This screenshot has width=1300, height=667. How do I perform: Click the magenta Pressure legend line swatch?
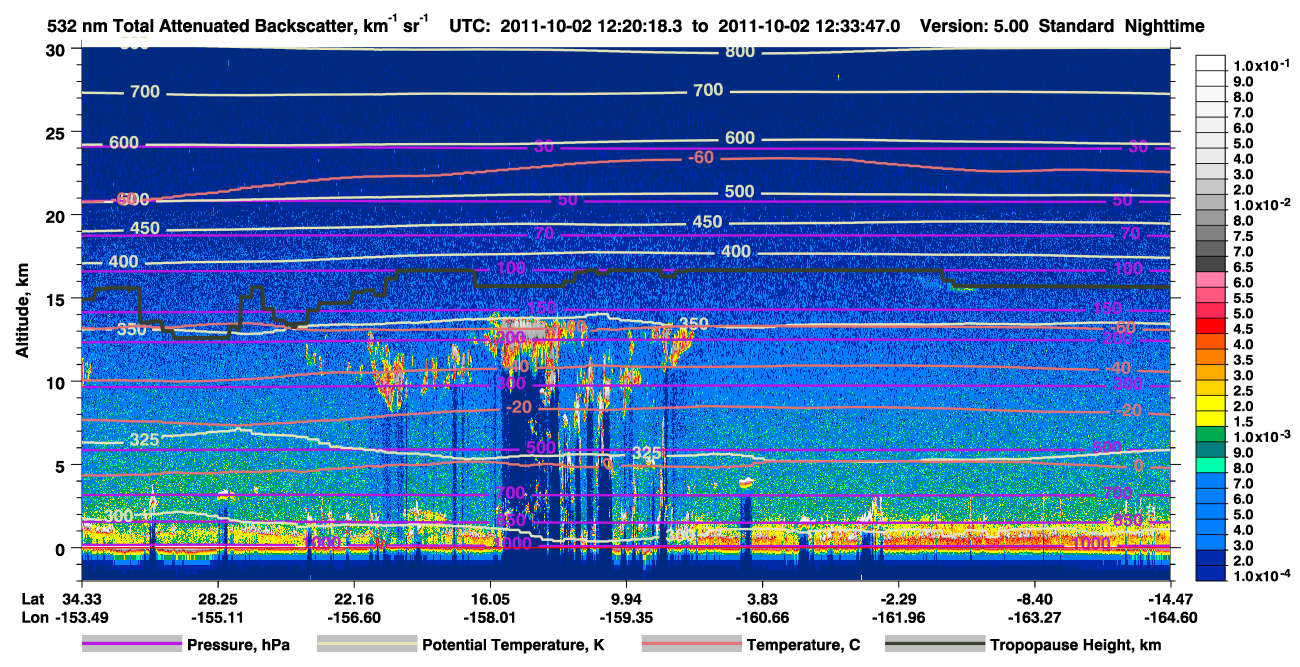point(132,645)
